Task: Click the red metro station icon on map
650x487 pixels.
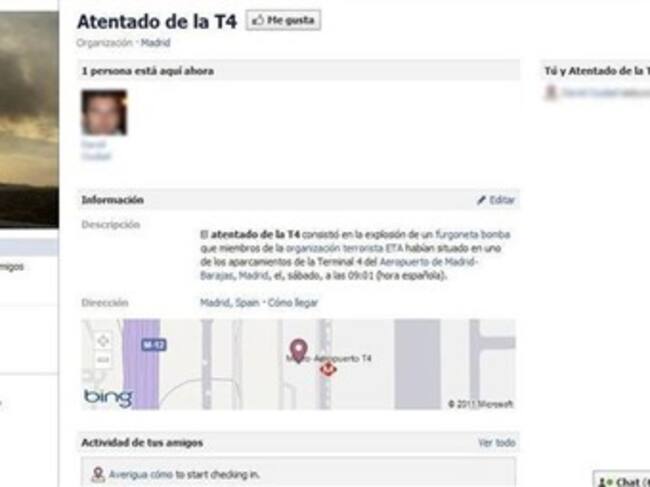Action: [x=328, y=368]
